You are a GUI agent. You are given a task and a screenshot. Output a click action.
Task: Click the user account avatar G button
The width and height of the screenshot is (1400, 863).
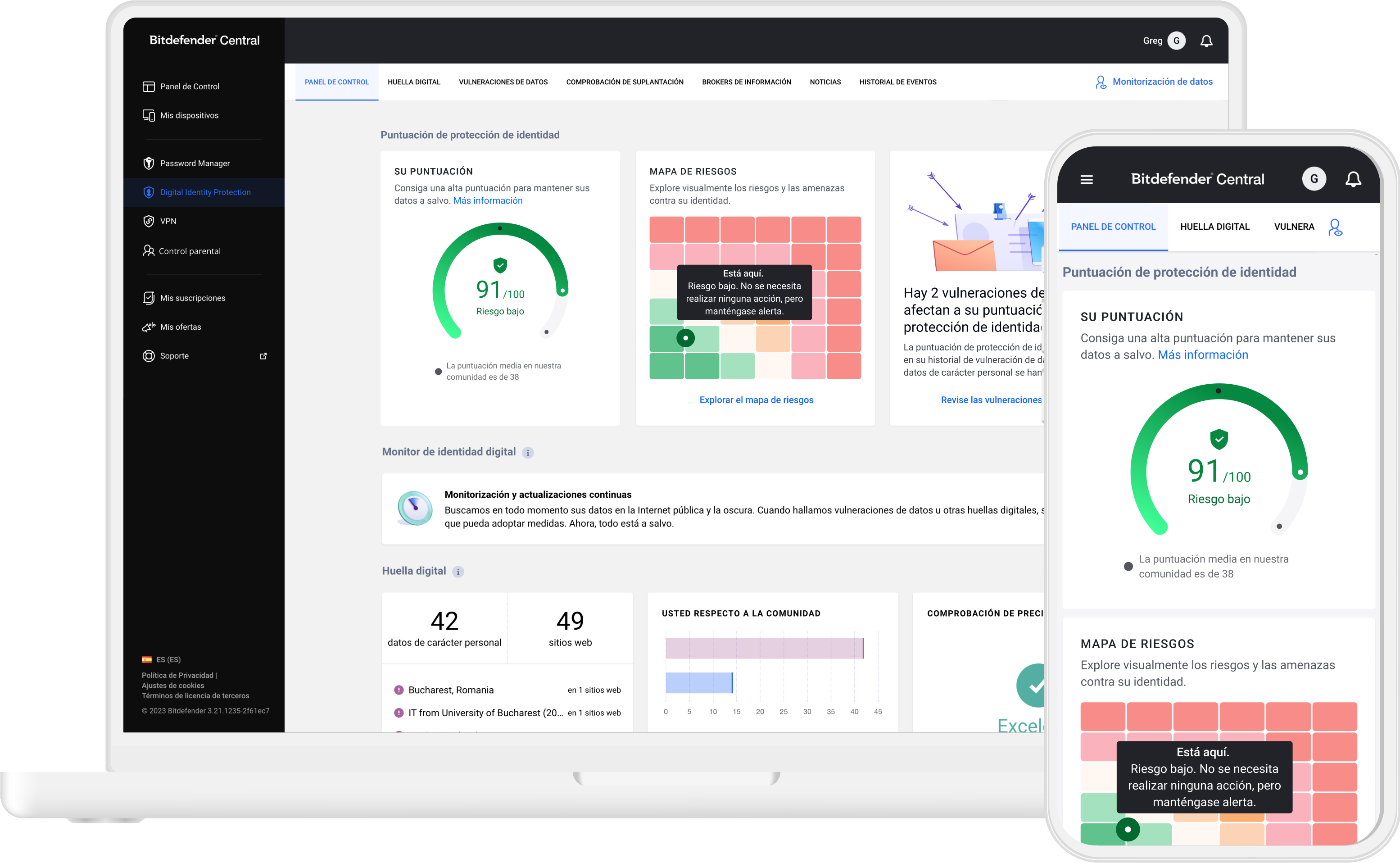point(1177,40)
